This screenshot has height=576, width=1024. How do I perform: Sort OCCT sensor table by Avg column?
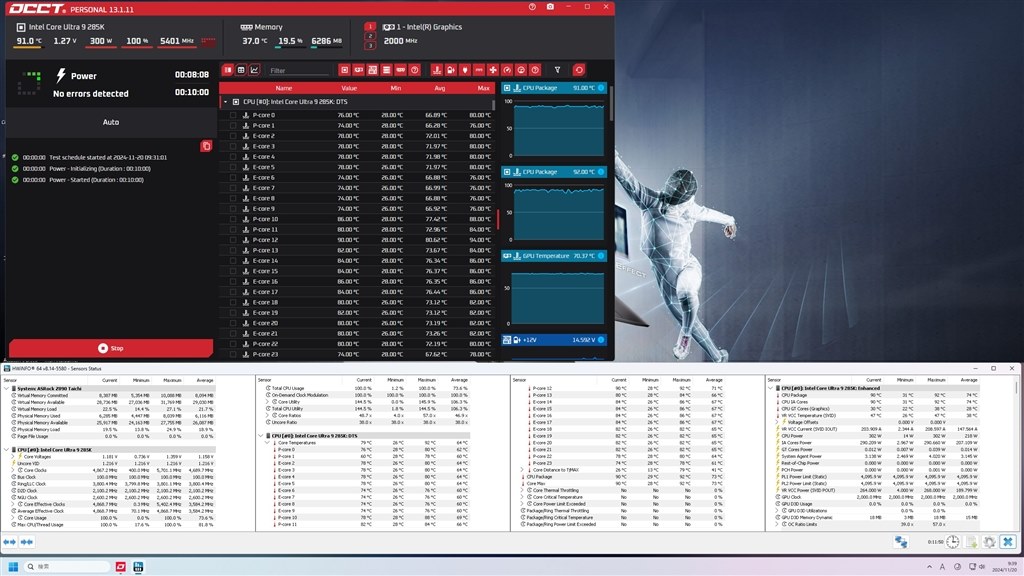point(440,88)
